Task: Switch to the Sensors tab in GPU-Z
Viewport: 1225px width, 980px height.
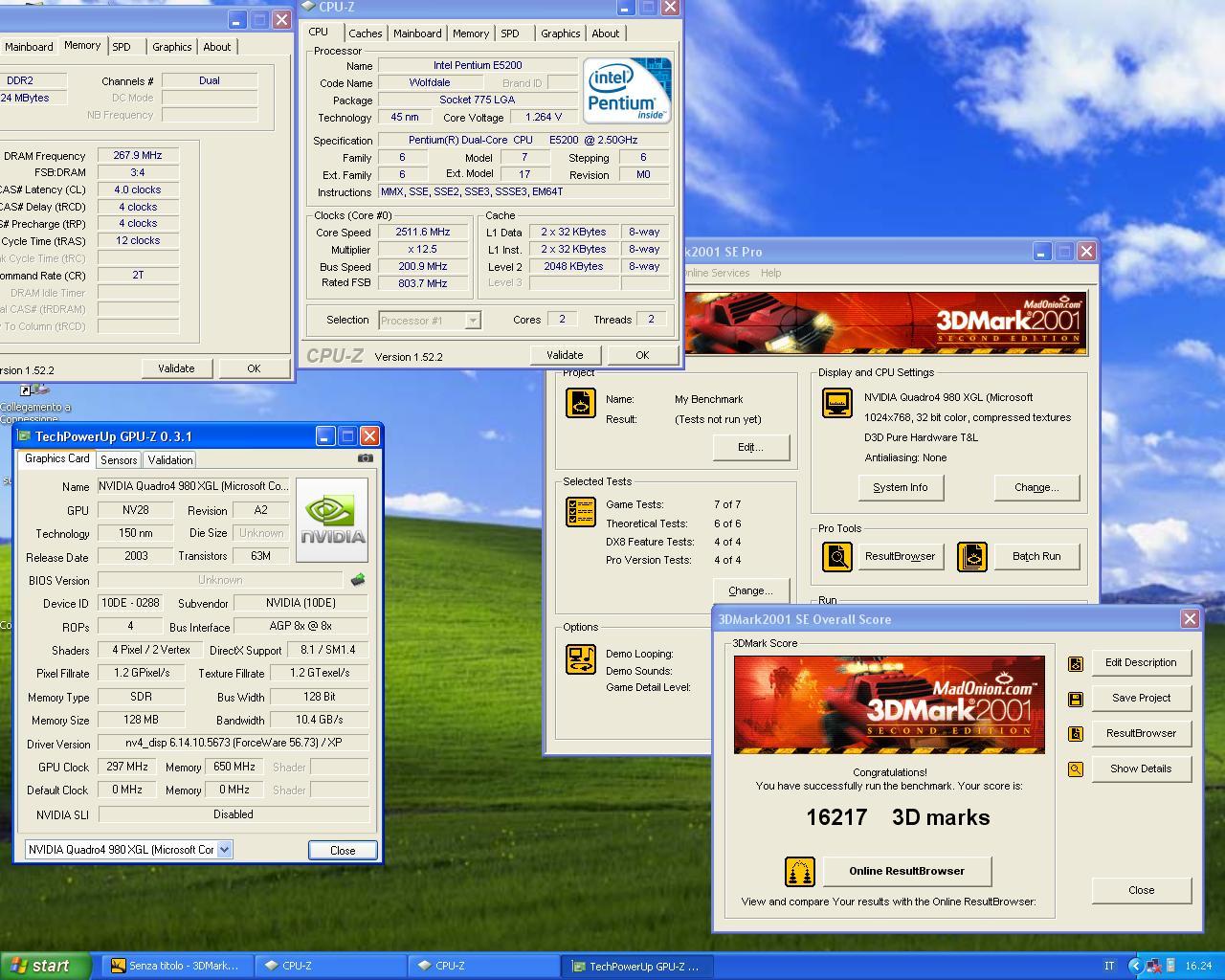Action: pos(119,460)
